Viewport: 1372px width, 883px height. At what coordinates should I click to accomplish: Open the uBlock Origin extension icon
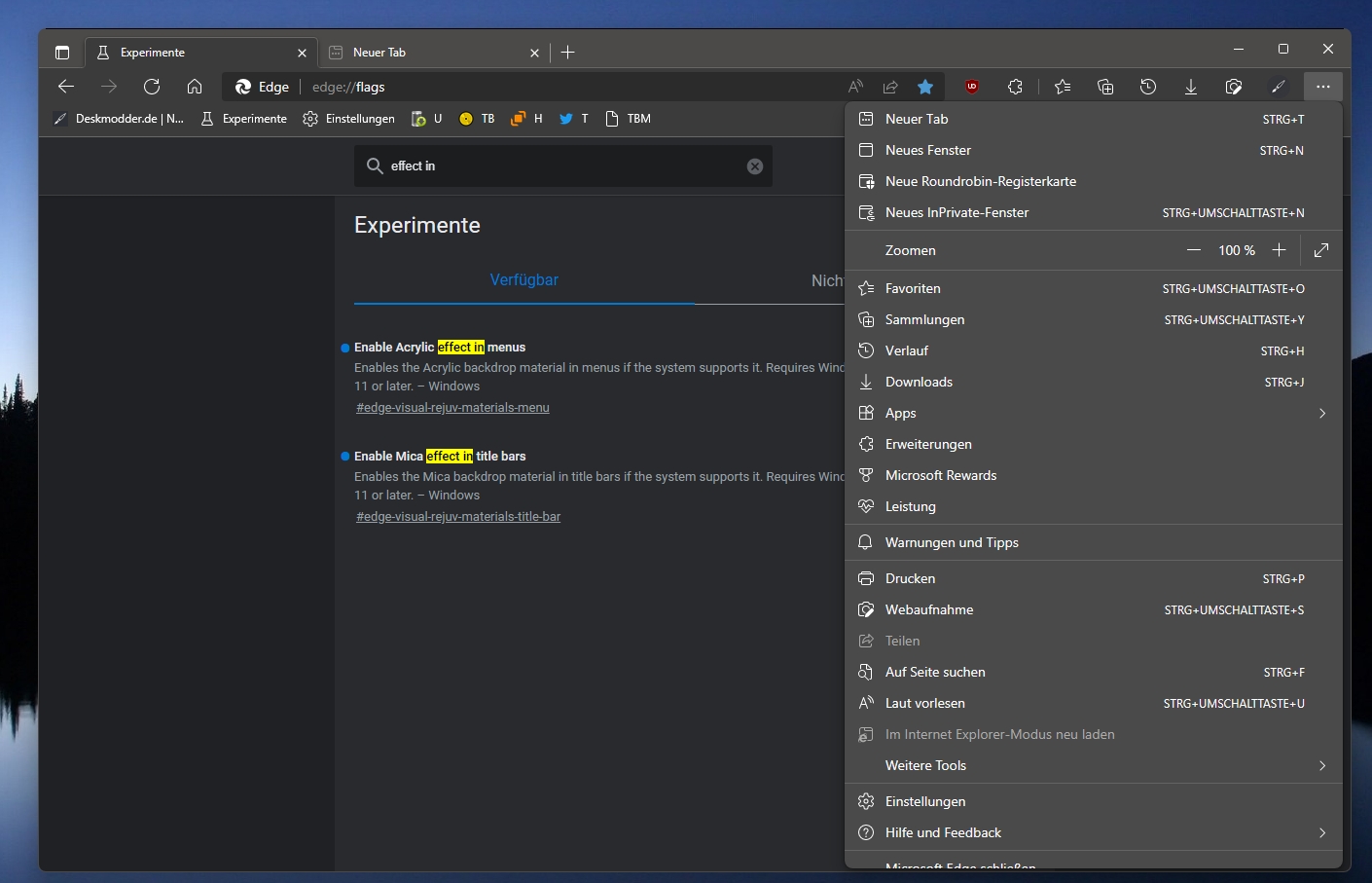[x=972, y=87]
